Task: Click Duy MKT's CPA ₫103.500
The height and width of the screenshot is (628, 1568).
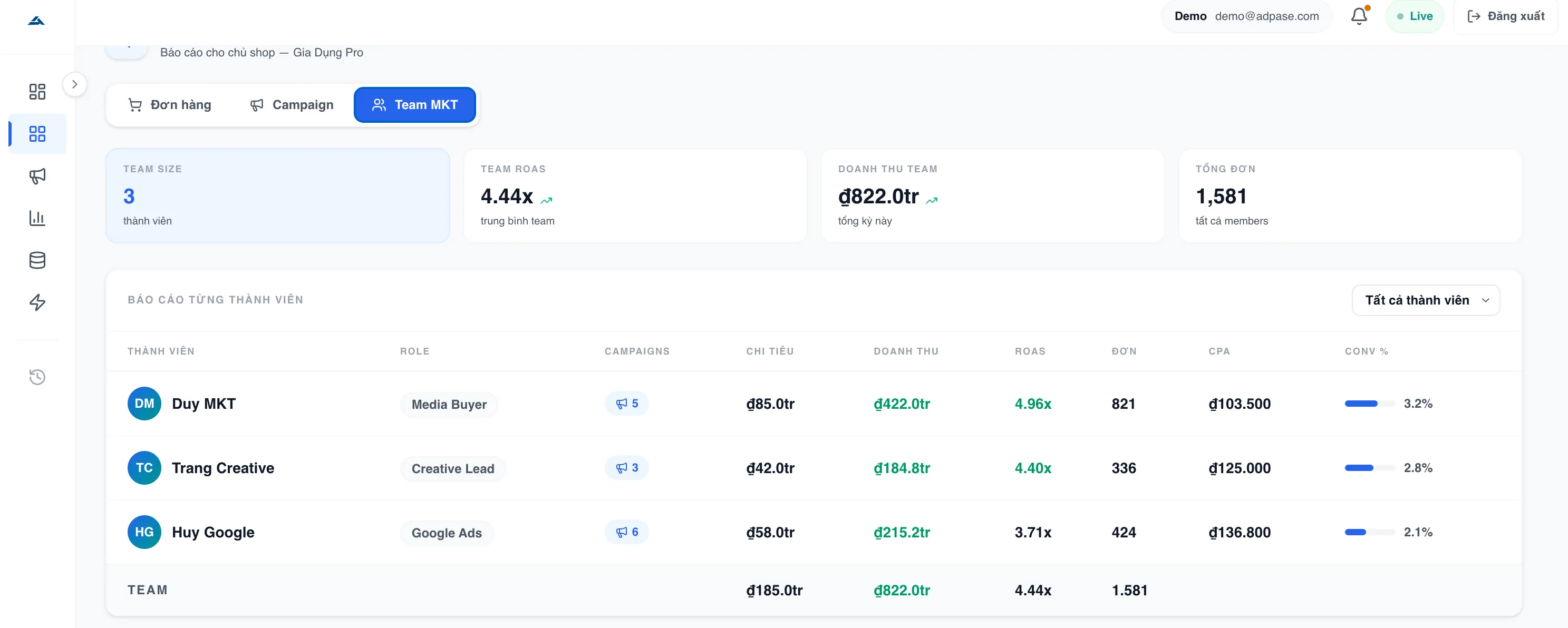Action: pos(1240,404)
